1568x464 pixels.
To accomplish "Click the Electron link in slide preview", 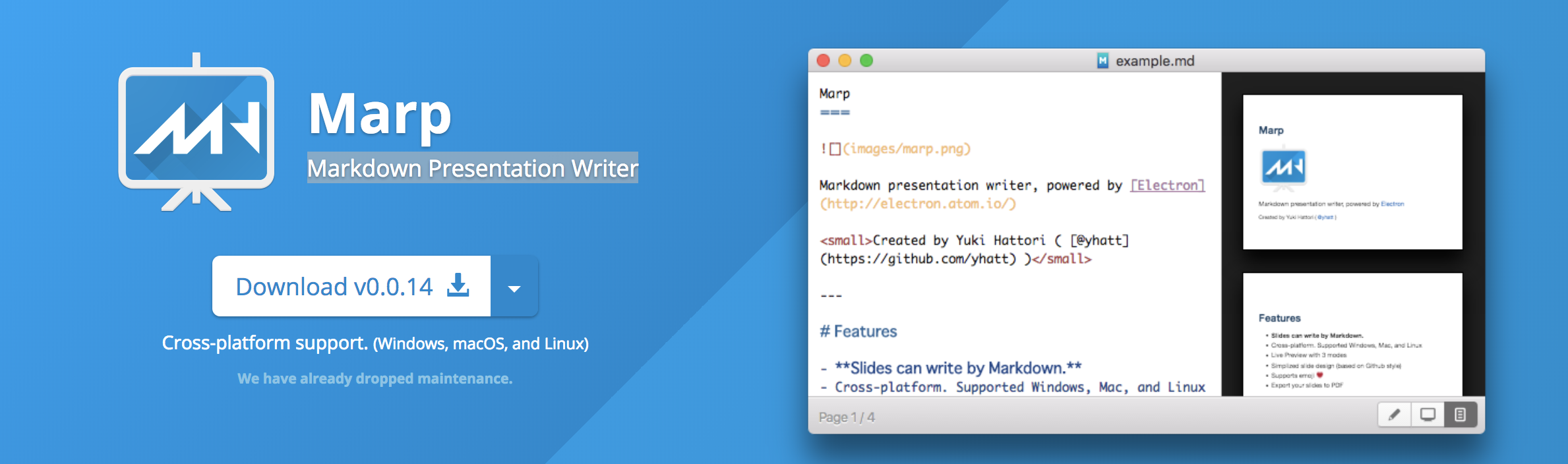I will coord(1392,204).
